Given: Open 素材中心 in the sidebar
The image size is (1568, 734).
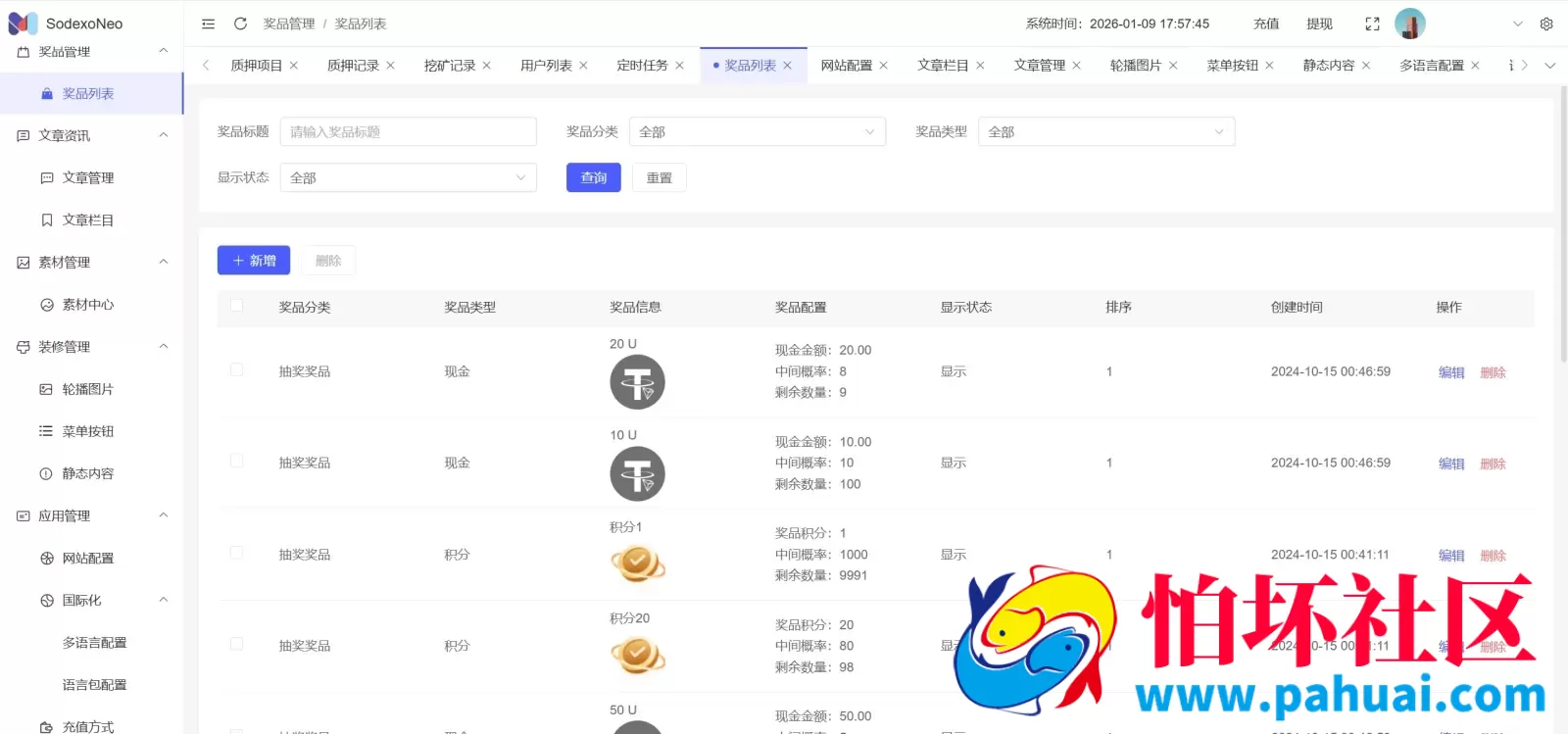Looking at the screenshot, I should point(90,305).
